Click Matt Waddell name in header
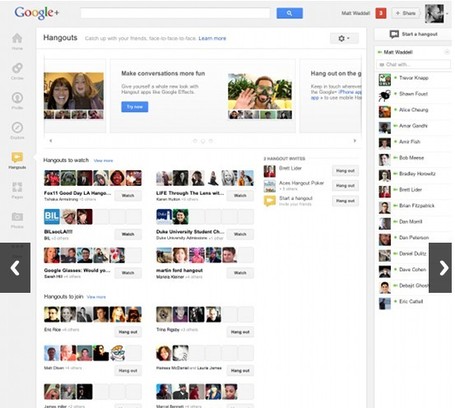 point(356,13)
